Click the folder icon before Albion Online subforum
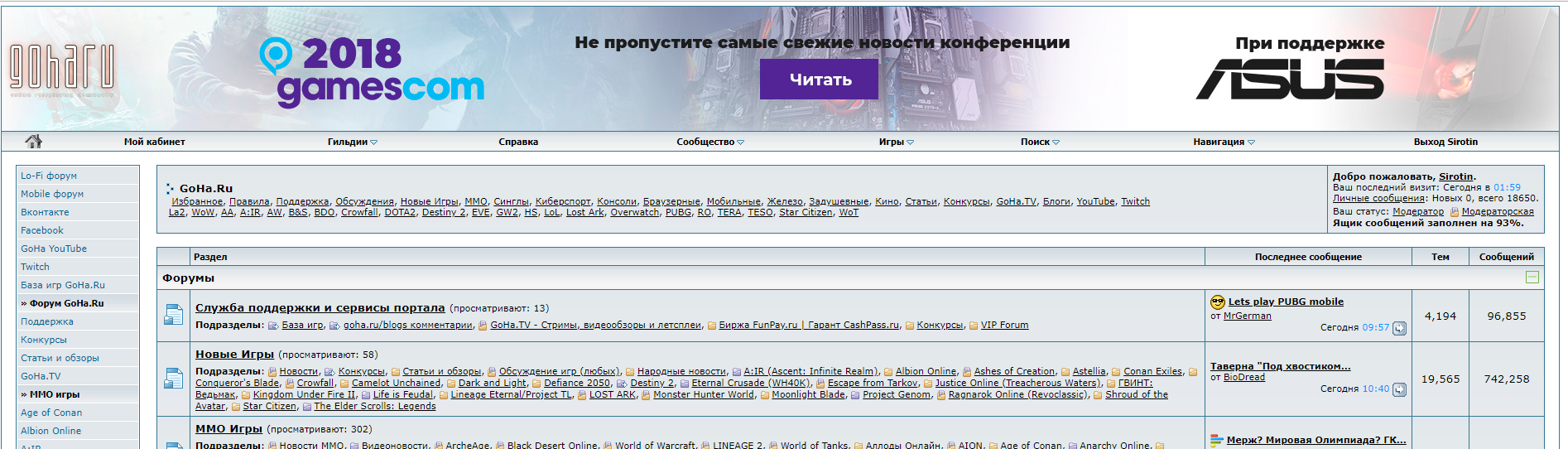 pyautogui.click(x=888, y=372)
